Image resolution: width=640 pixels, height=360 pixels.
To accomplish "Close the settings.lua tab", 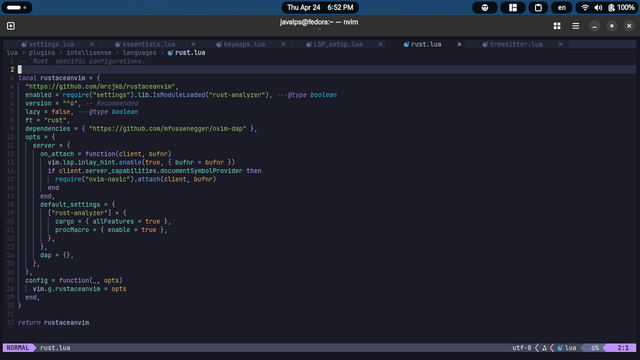I will pyautogui.click(x=92, y=44).
